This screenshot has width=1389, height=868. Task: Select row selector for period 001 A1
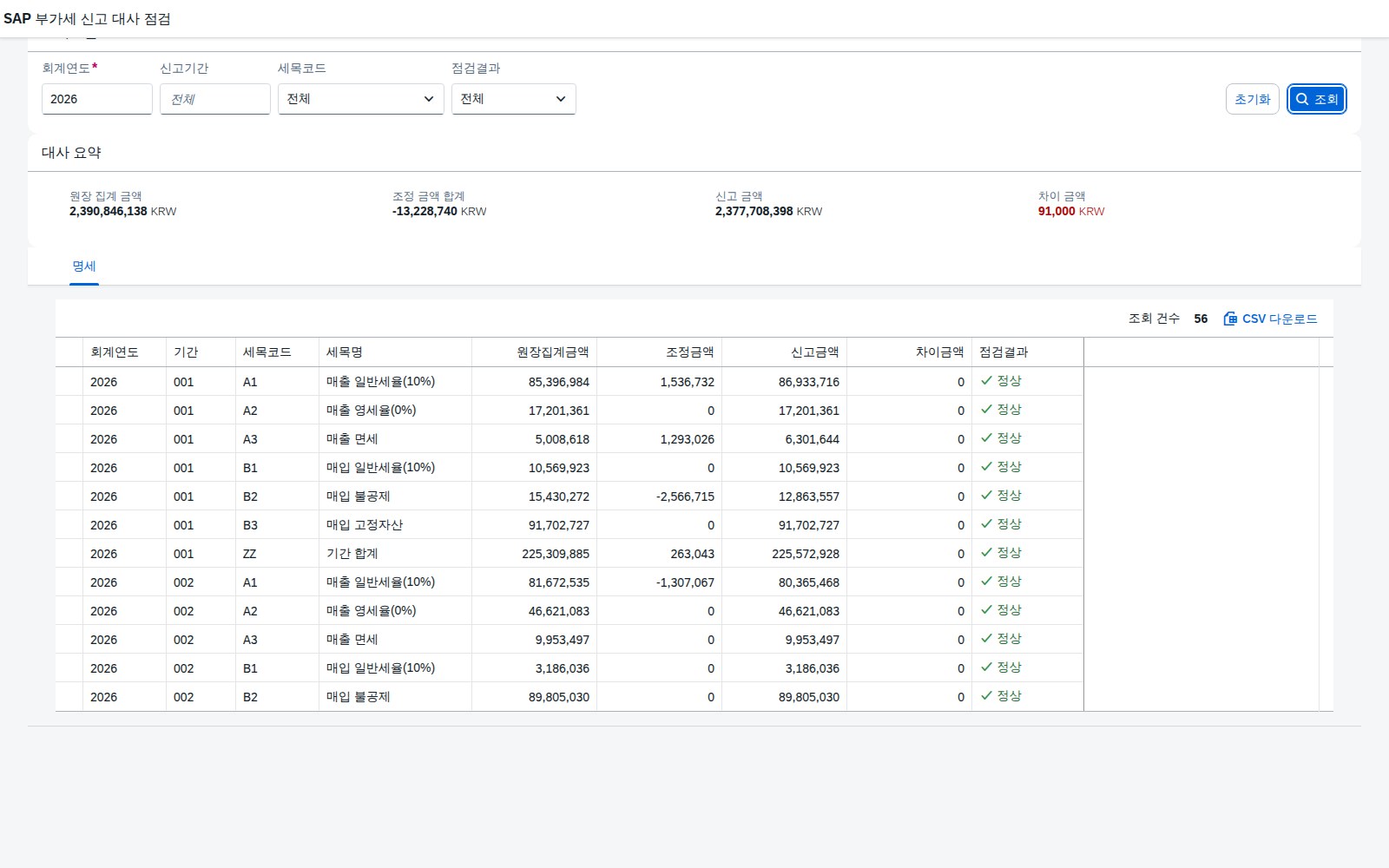click(69, 381)
